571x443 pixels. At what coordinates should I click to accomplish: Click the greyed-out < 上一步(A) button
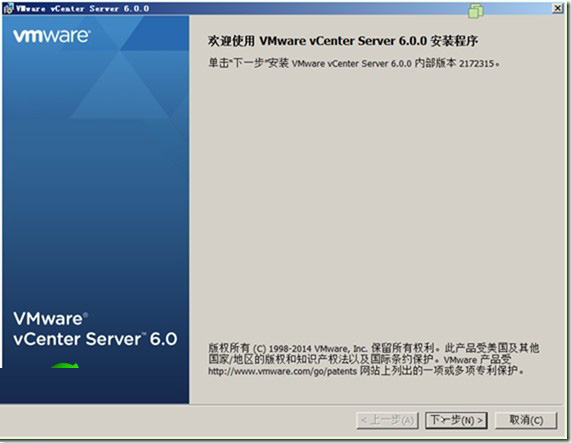coord(387,420)
